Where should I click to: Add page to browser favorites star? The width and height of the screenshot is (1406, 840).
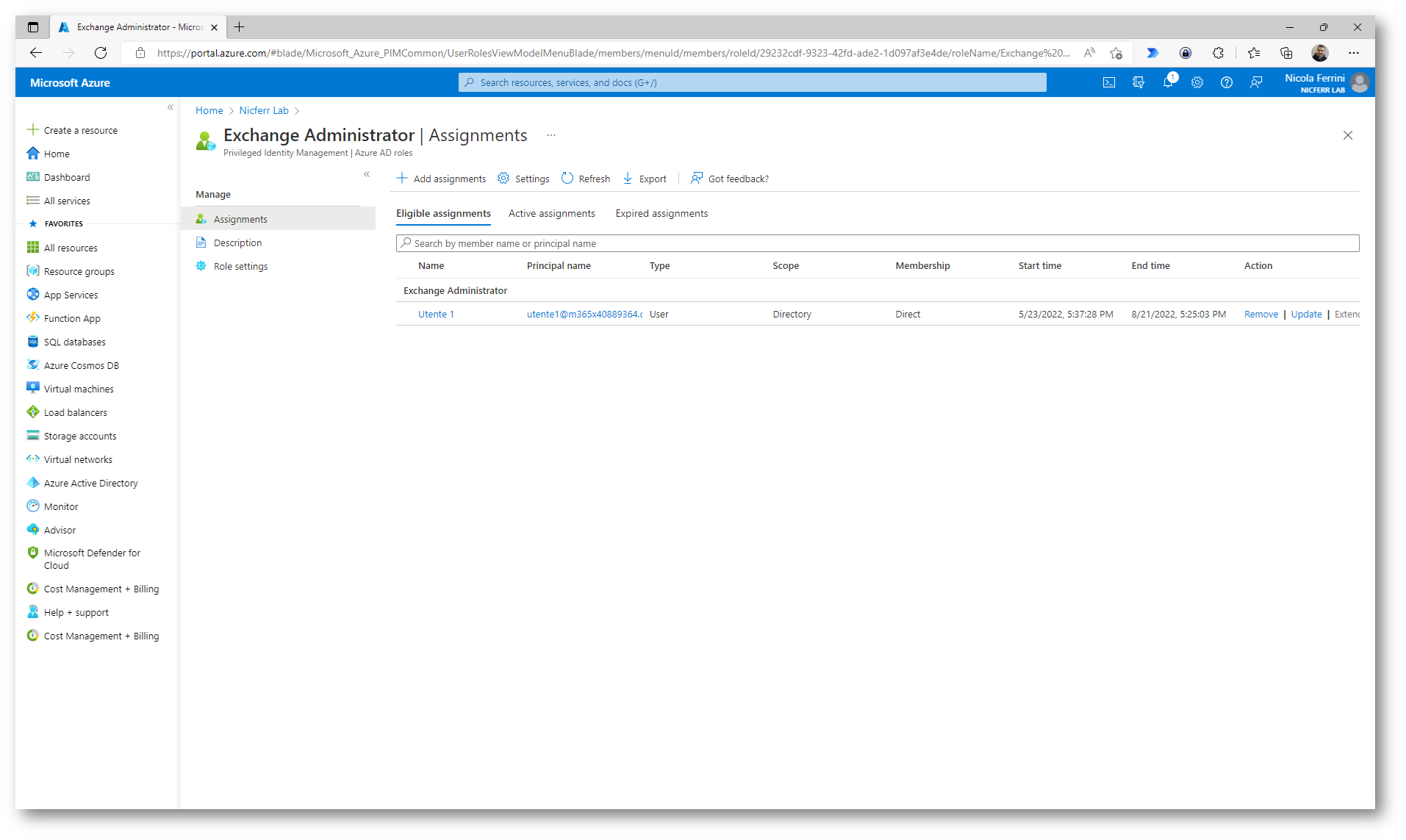(x=1116, y=53)
